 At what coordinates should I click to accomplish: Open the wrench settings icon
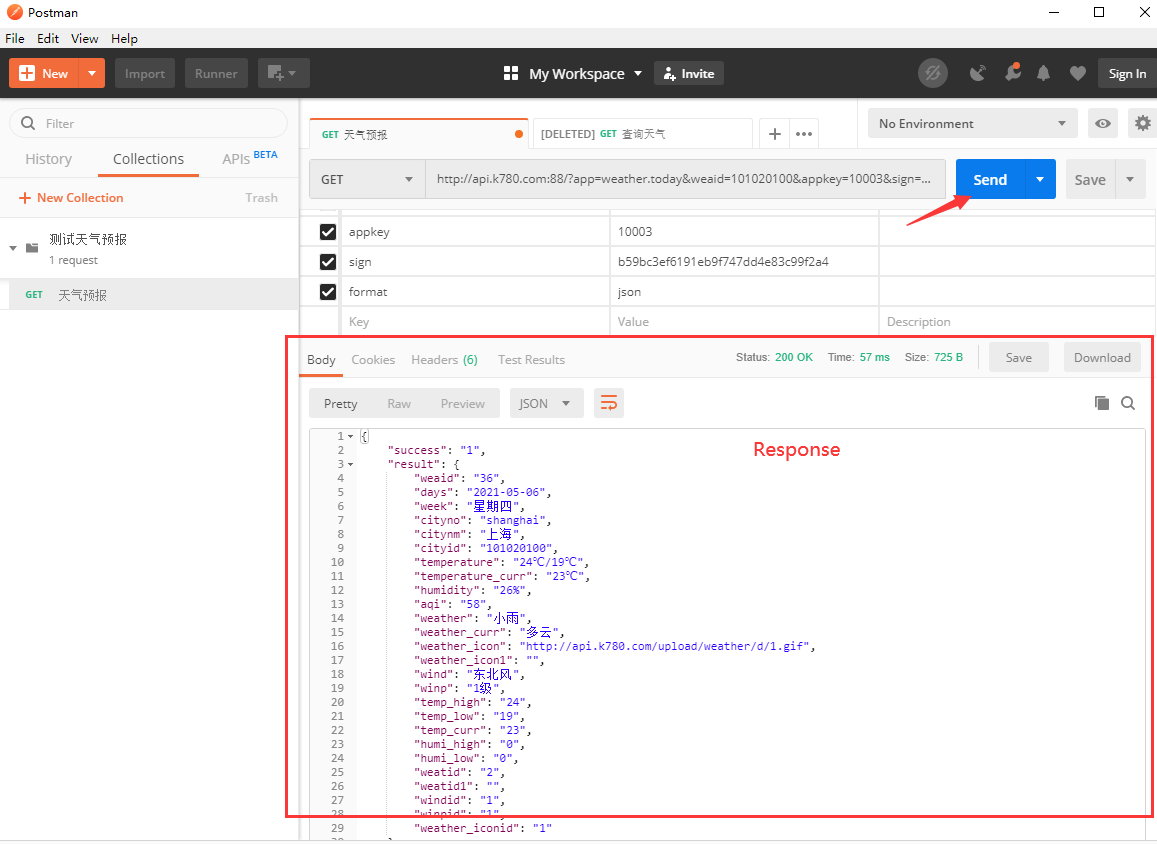(1012, 72)
